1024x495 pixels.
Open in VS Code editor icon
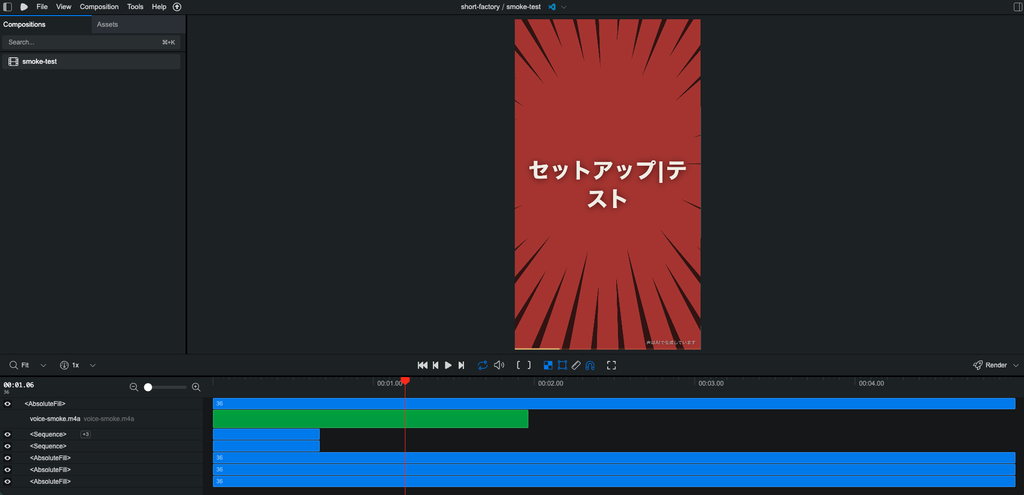552,7
